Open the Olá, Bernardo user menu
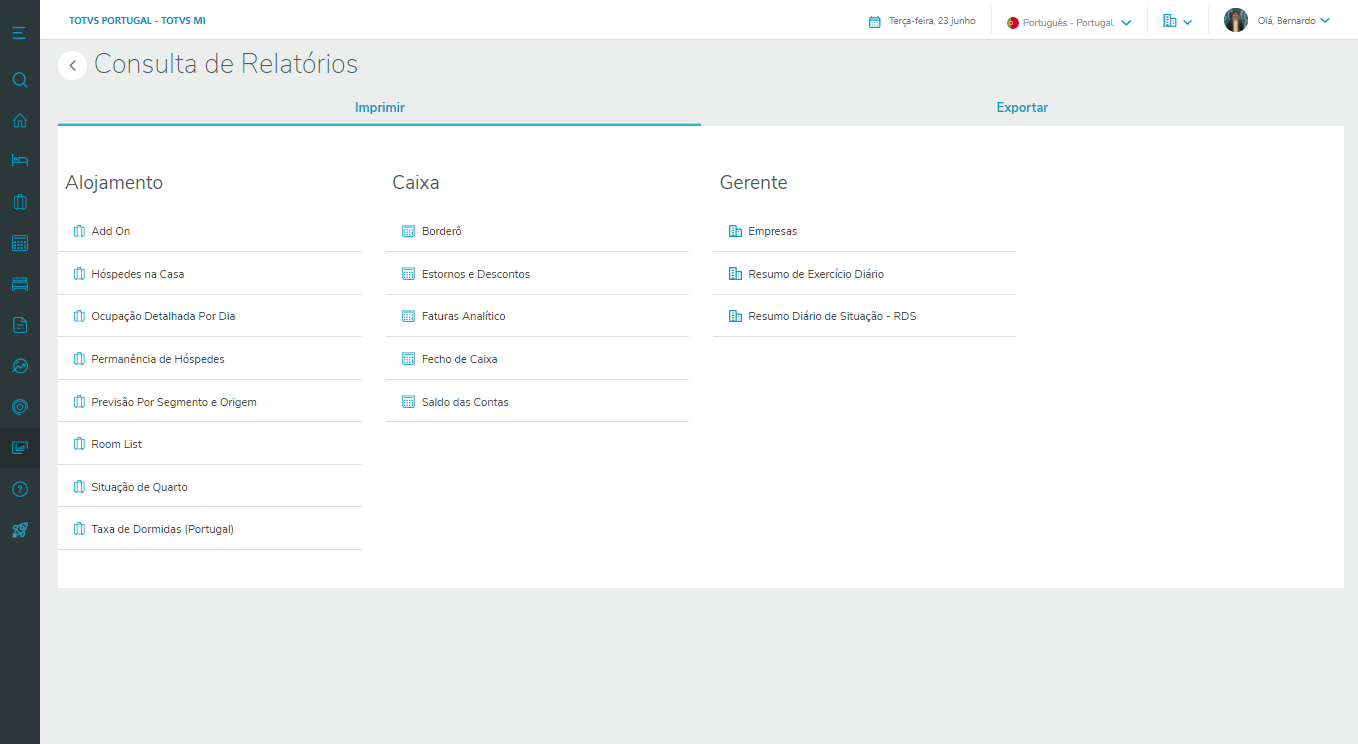Image resolution: width=1358 pixels, height=744 pixels. point(1293,21)
